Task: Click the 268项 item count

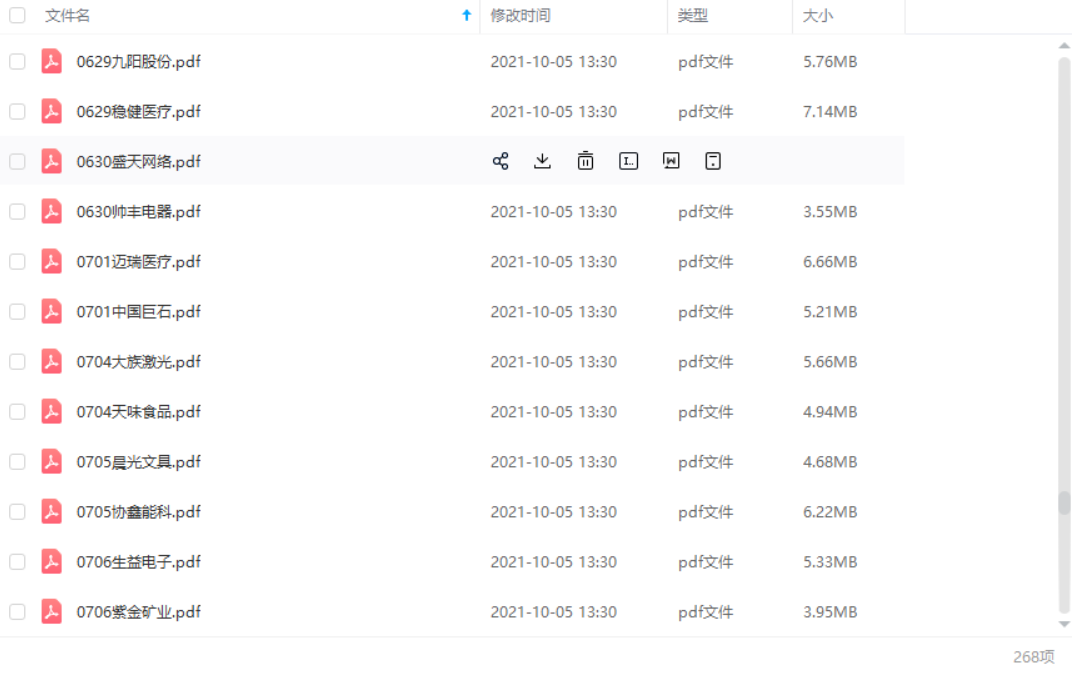Action: coord(1034,657)
